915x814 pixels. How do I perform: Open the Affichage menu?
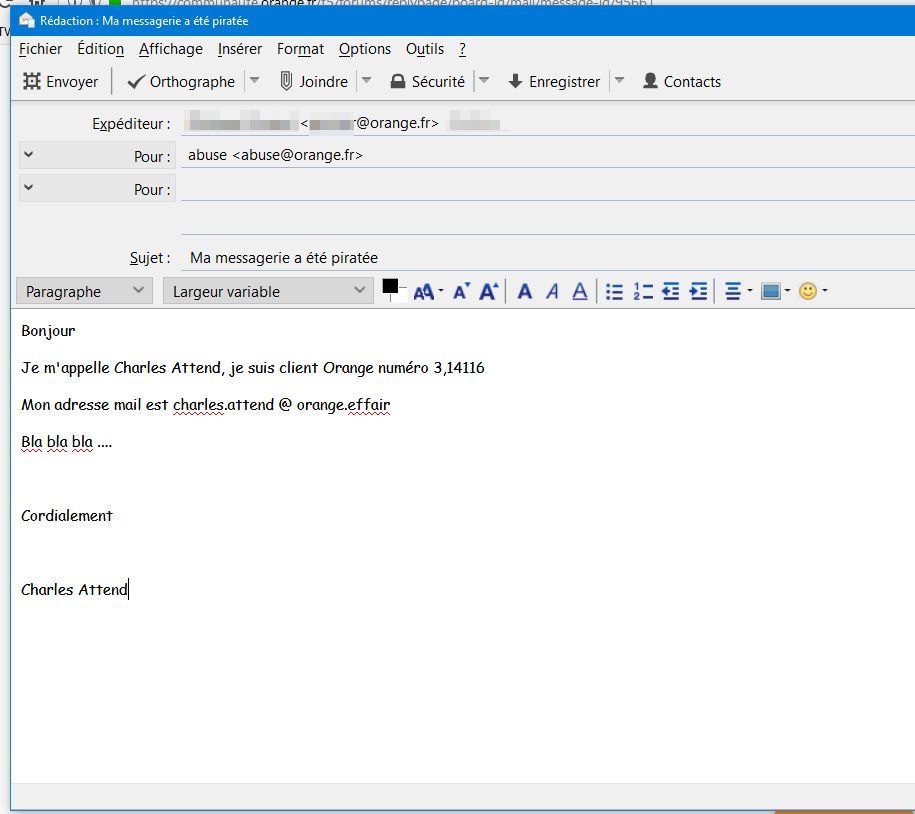click(x=171, y=49)
